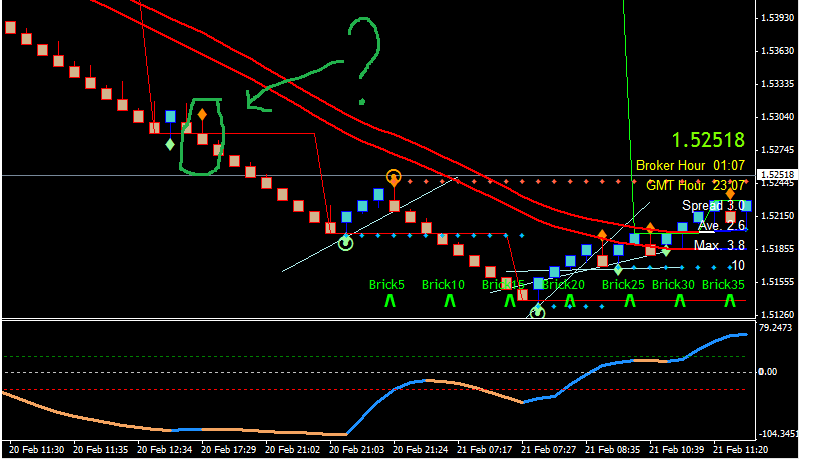Click the up-arrow marker beneath Brick5
The image size is (819, 462).
click(390, 301)
